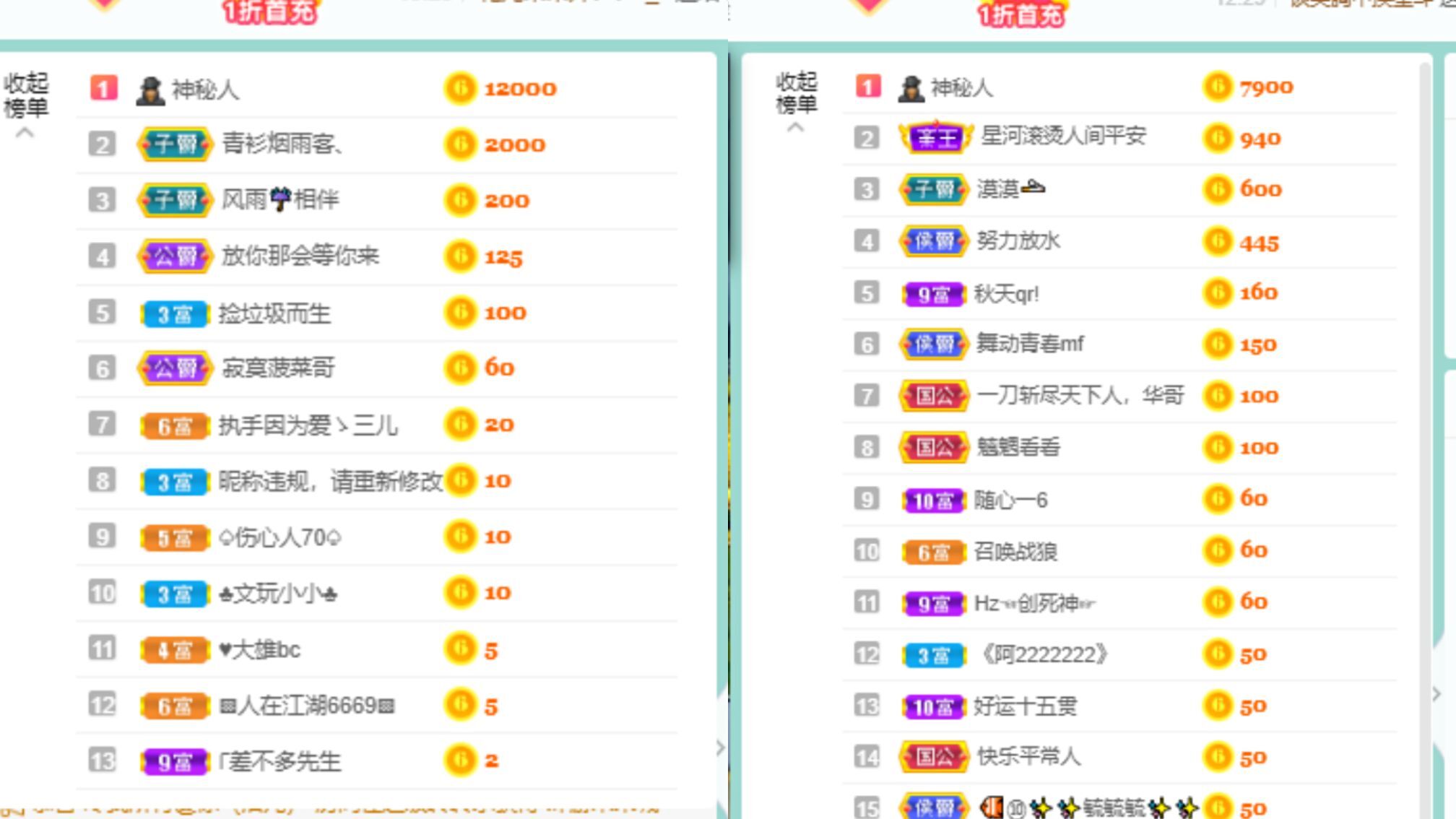This screenshot has height=819, width=1456.
Task: Select username 寂寞菠菜哥
Action: 278,368
